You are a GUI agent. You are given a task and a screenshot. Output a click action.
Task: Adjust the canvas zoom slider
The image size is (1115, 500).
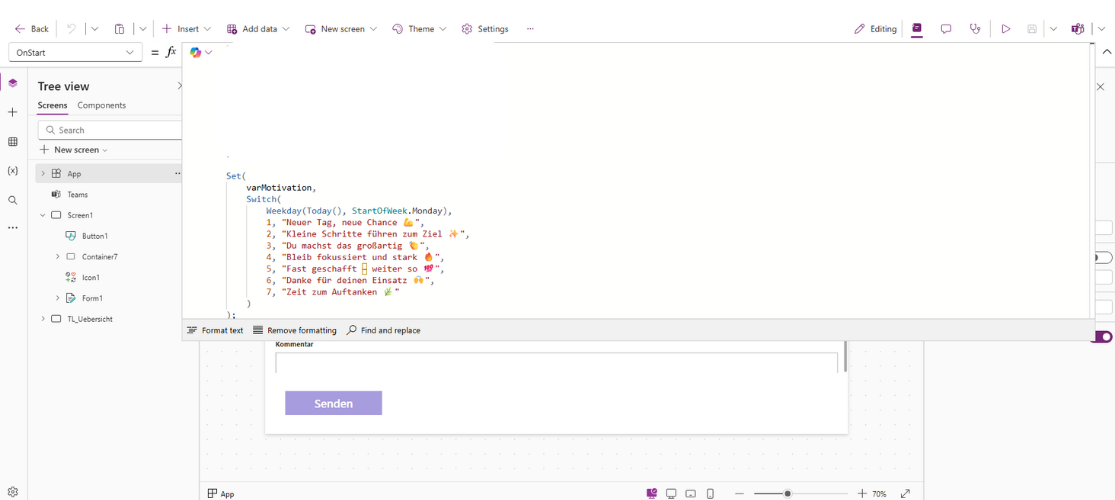point(788,494)
